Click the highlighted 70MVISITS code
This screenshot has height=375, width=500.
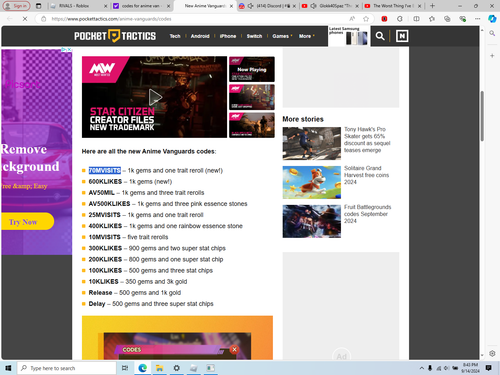point(105,170)
